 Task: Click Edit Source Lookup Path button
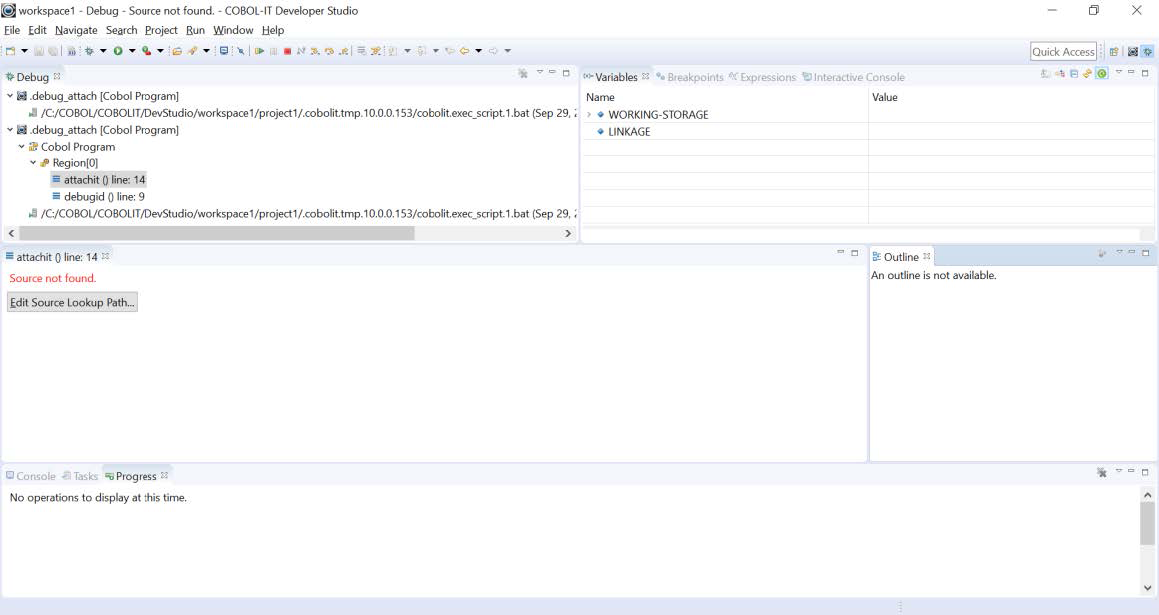[x=72, y=302]
